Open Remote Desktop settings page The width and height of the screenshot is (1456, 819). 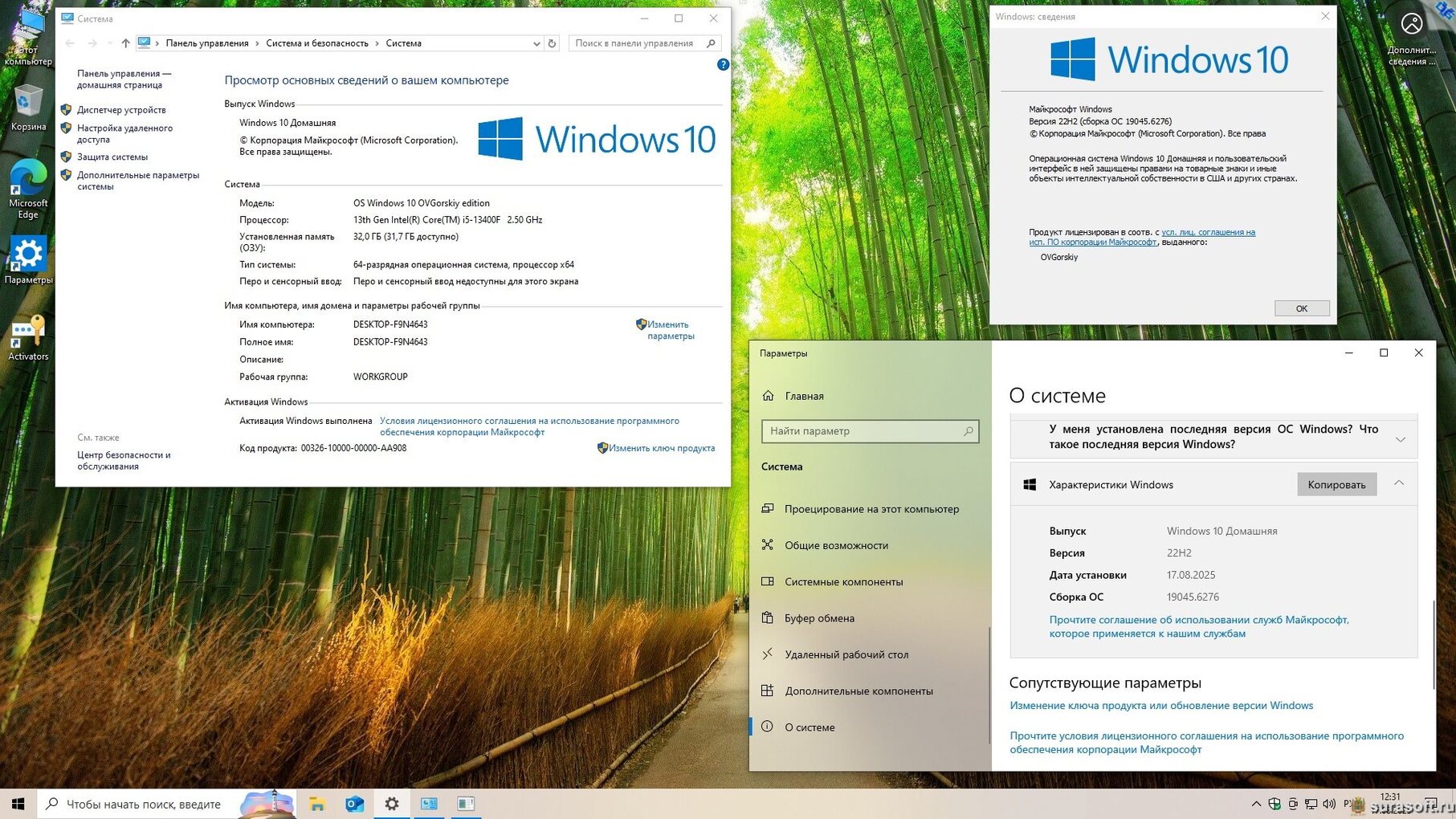846,654
